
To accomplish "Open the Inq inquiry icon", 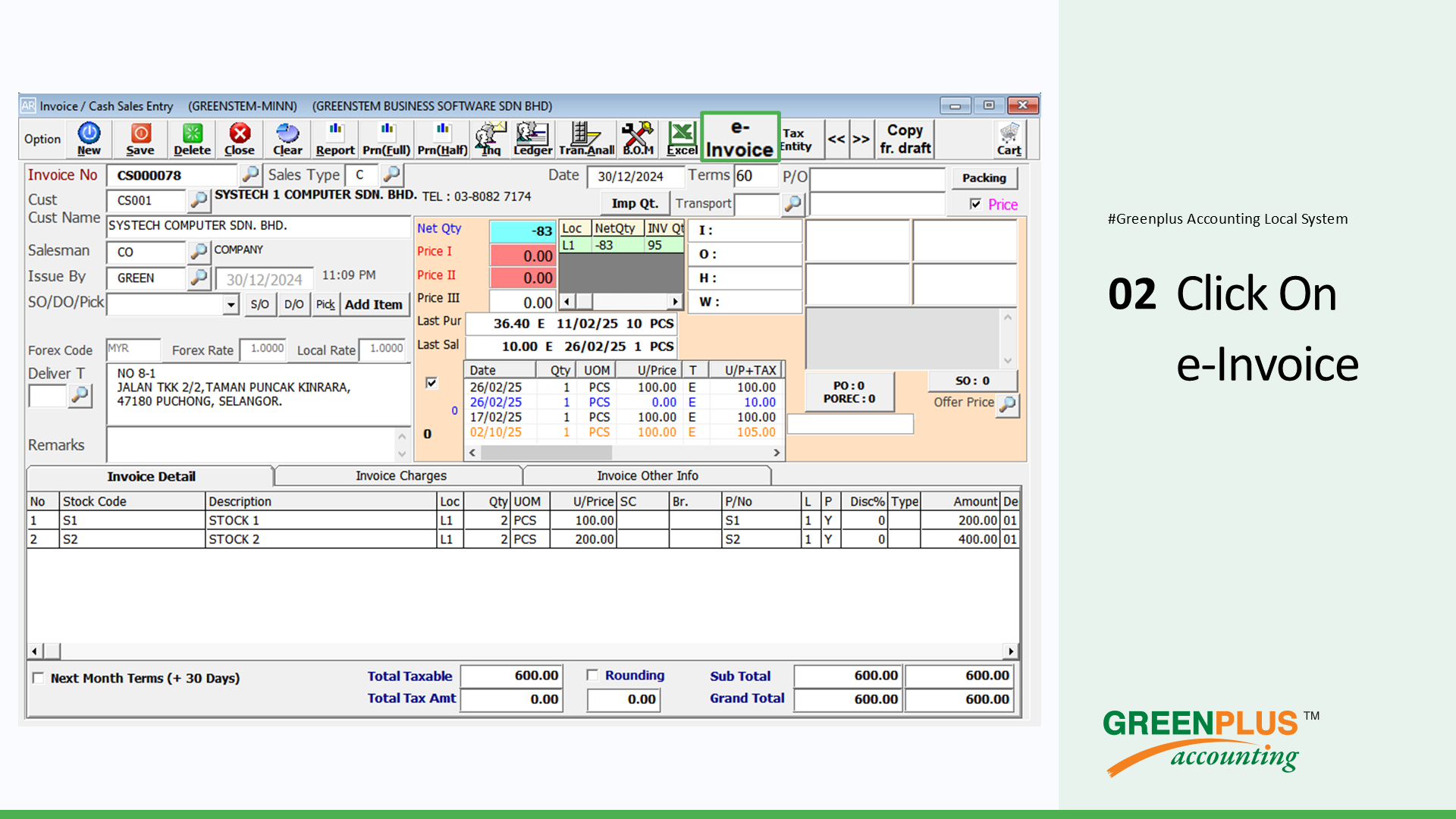I will 491,139.
